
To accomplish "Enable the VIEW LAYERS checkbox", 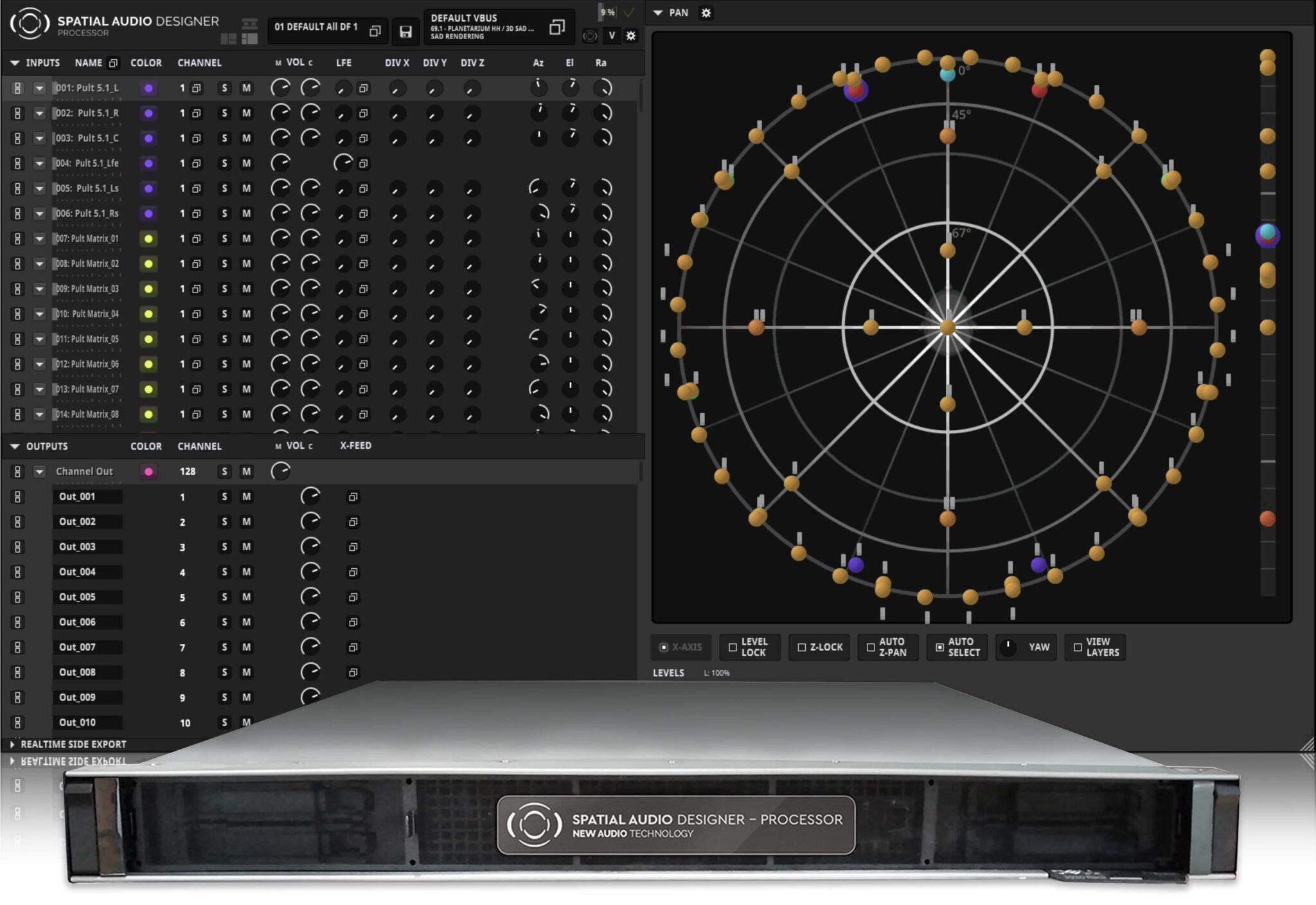I will click(x=1078, y=647).
